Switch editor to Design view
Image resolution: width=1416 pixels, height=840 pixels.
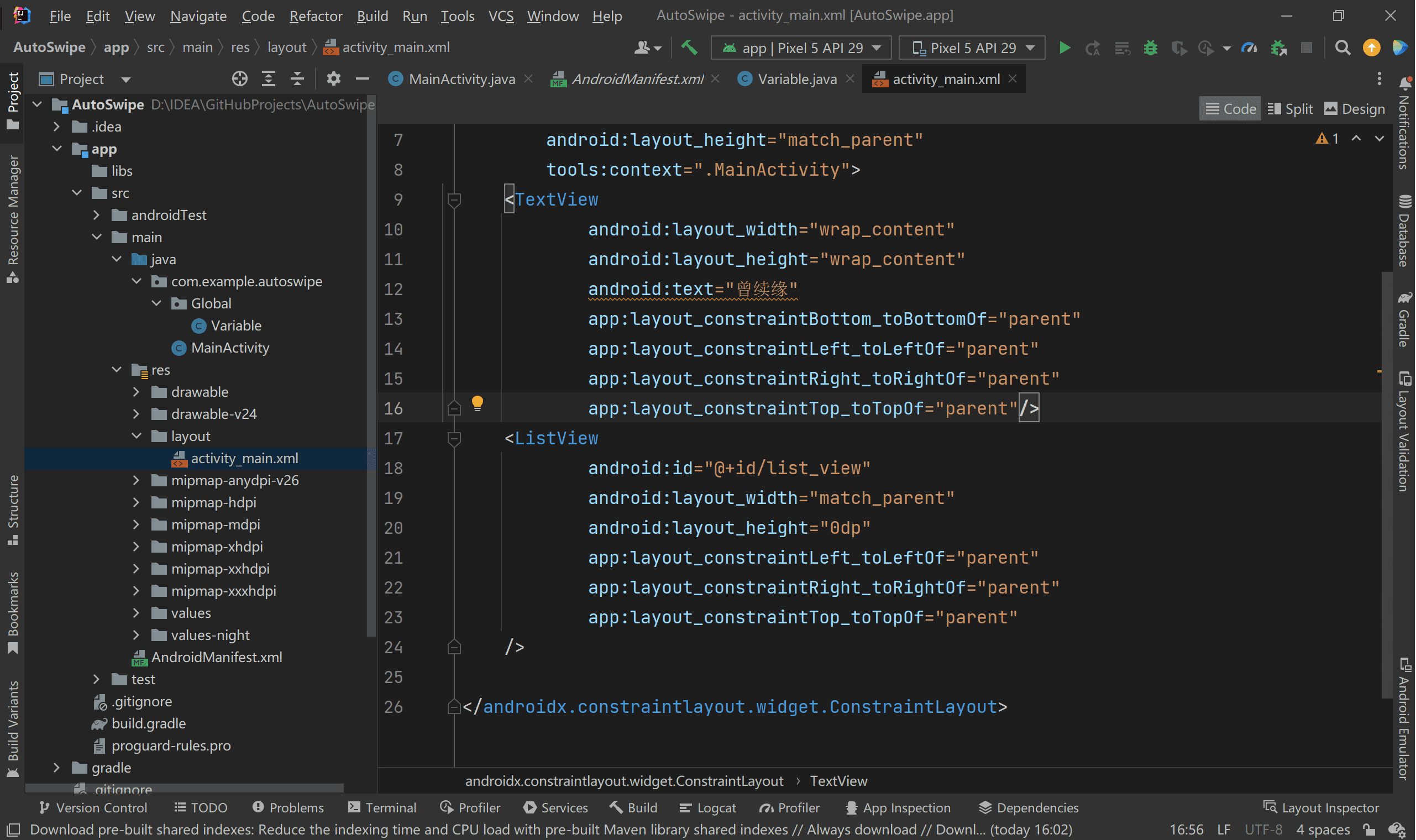click(1355, 109)
